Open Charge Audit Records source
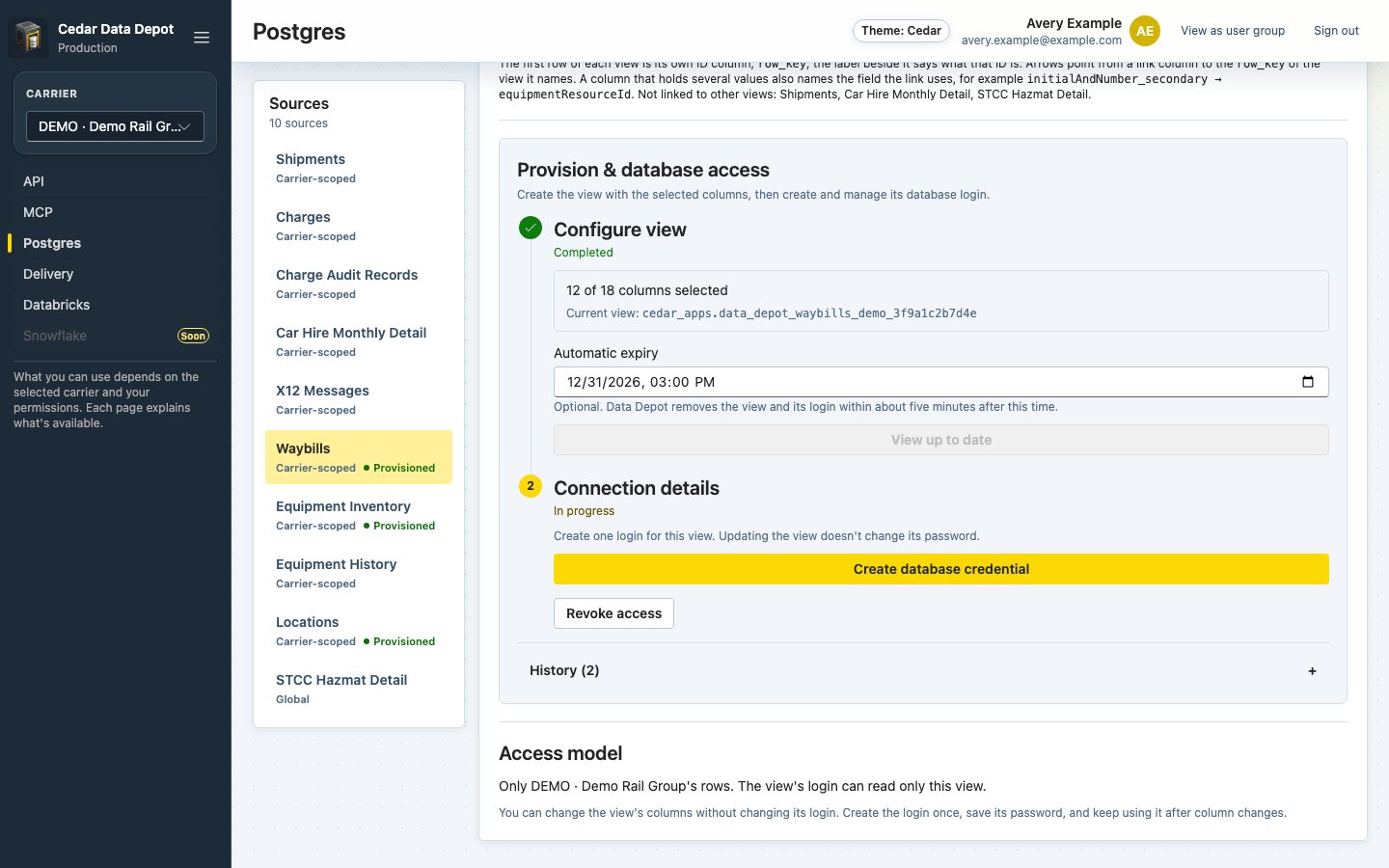Screen dimensions: 1389x868 359,284
